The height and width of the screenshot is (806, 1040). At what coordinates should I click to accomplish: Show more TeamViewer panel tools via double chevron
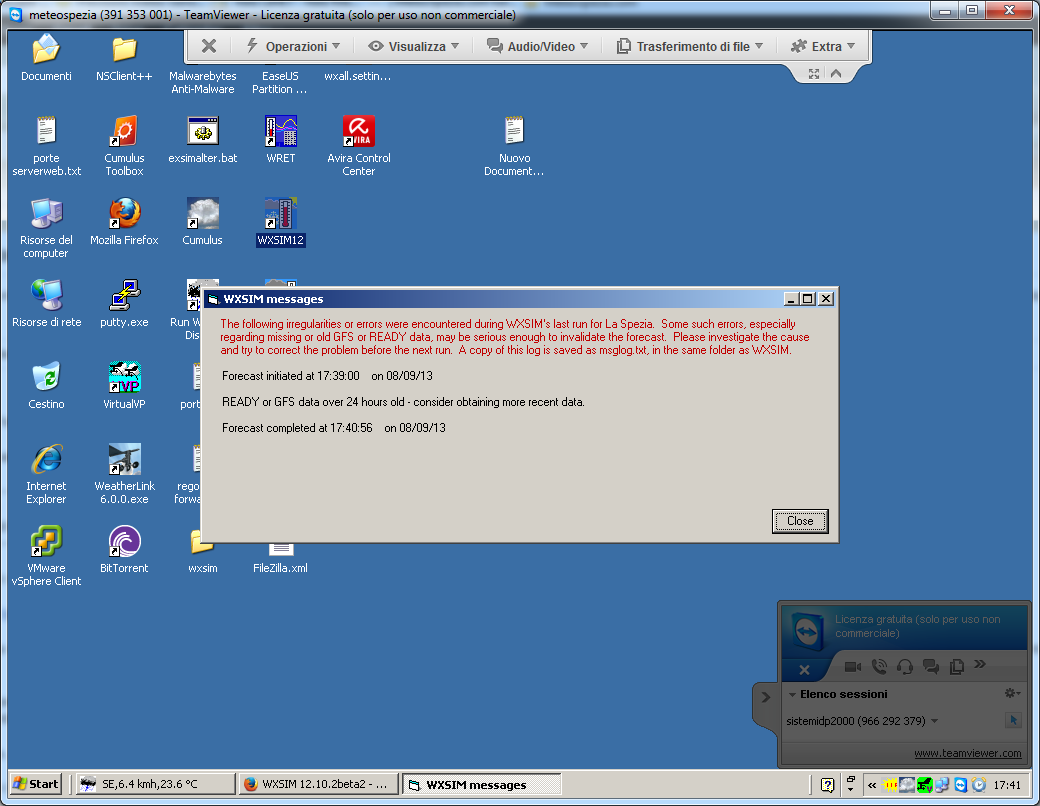tap(980, 664)
